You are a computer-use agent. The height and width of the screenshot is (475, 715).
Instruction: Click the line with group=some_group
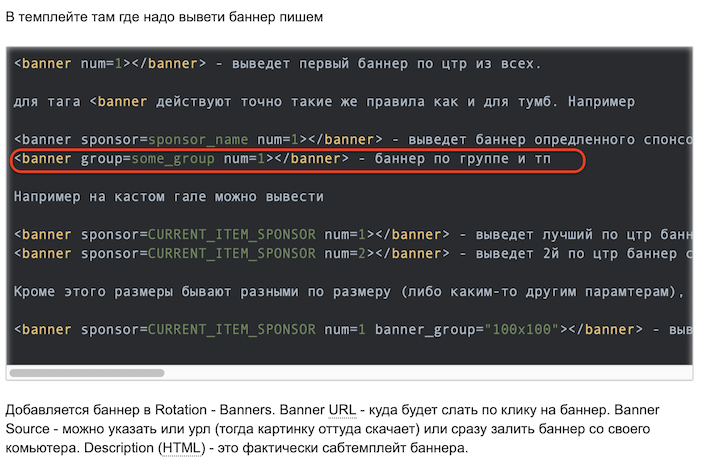pyautogui.click(x=282, y=159)
